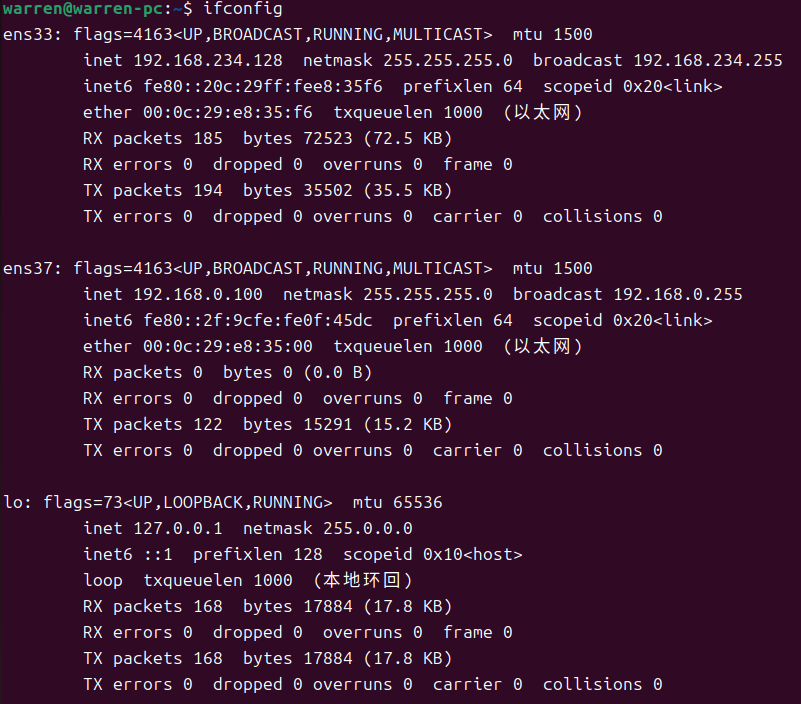
Task: Click loopback address 127.0.0.1
Action: coord(178,528)
